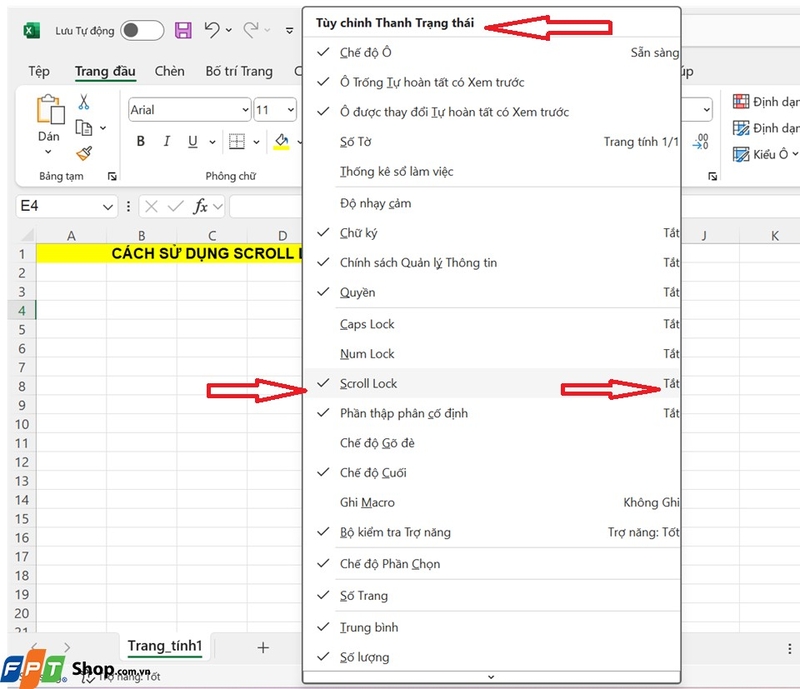
Task: Click the formula bar cancel X icon
Action: pos(151,206)
